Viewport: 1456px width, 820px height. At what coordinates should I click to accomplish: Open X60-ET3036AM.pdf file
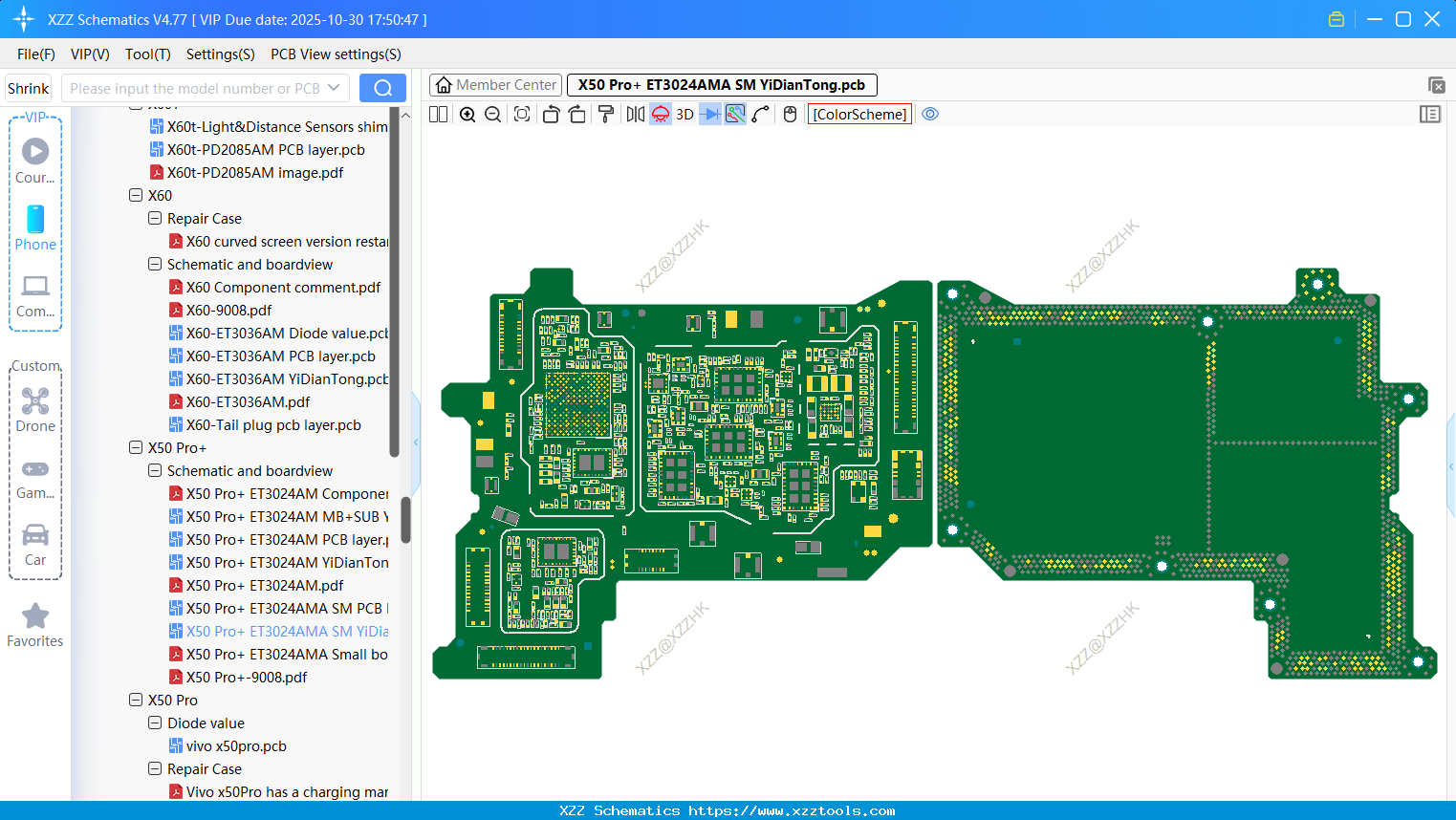240,402
